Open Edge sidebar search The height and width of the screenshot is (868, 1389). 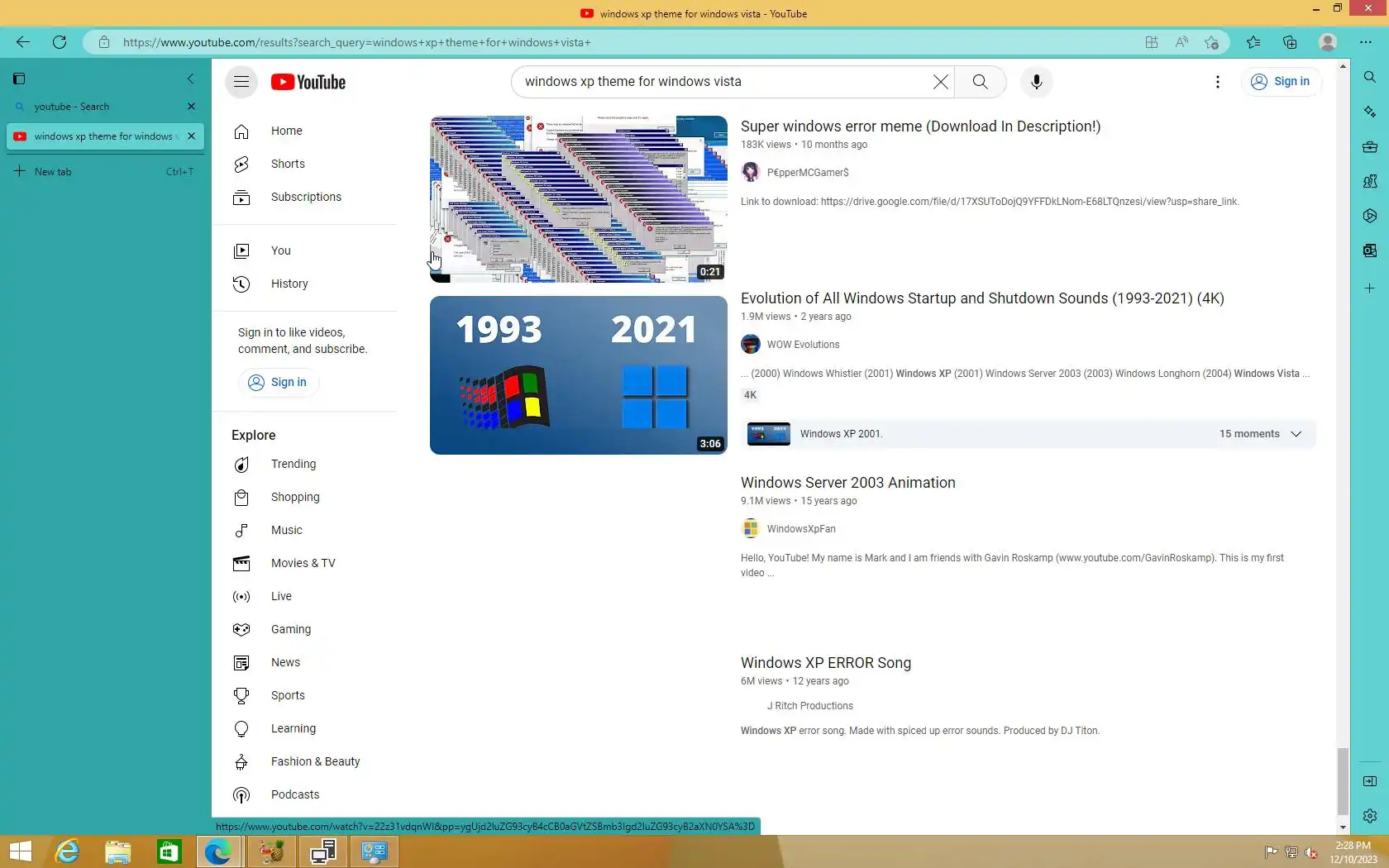click(1370, 77)
